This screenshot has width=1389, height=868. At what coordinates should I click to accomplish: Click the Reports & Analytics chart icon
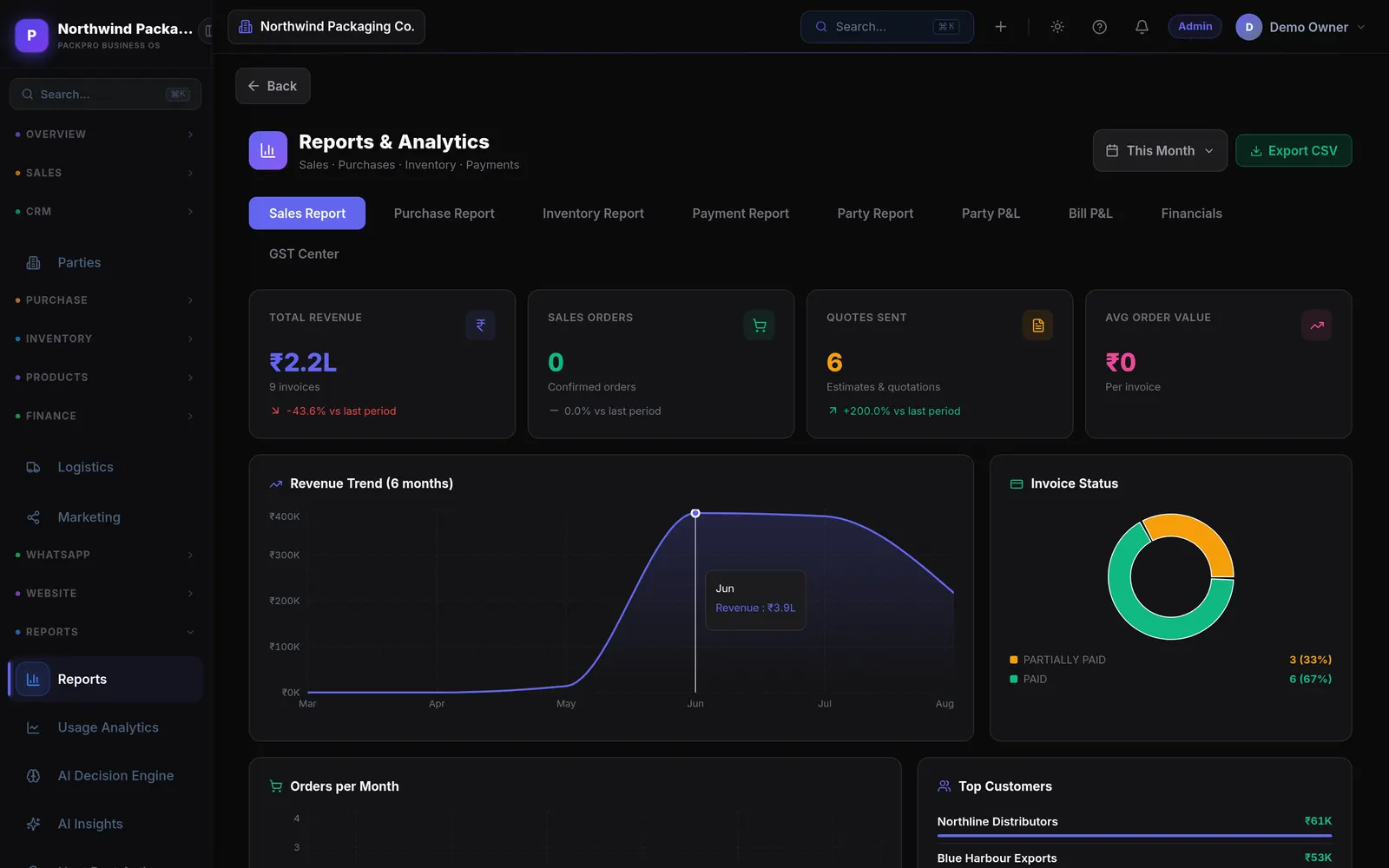268,151
